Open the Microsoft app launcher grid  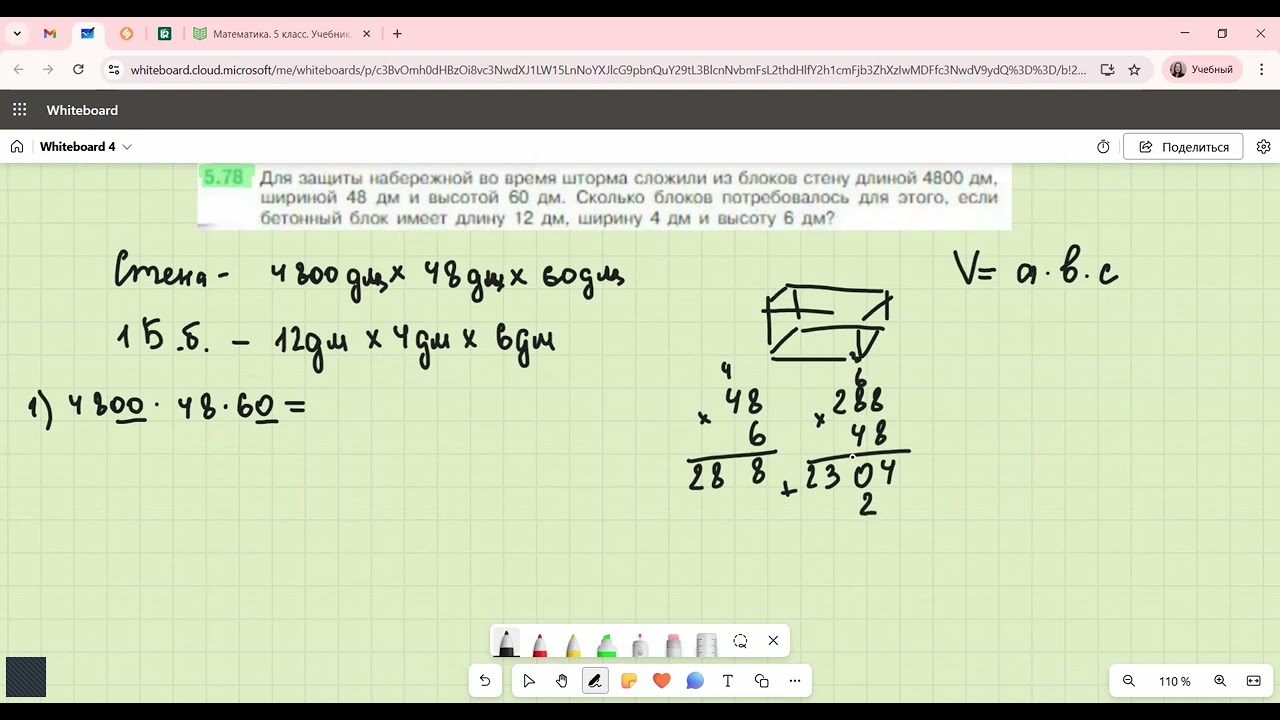[20, 110]
